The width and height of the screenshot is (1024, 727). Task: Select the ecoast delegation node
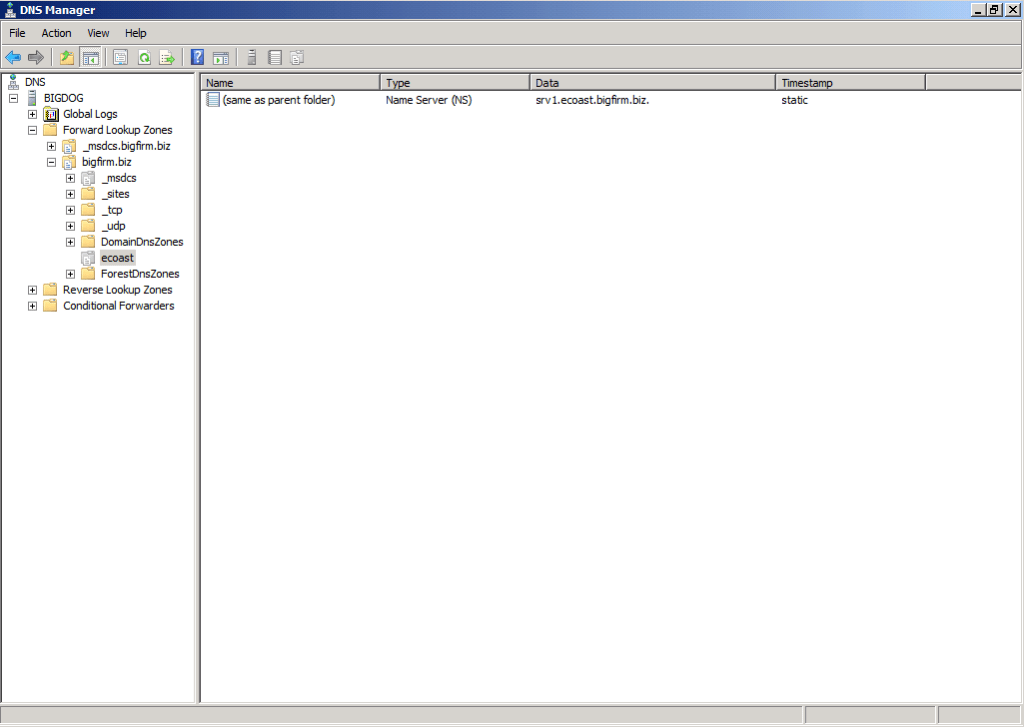(x=118, y=258)
